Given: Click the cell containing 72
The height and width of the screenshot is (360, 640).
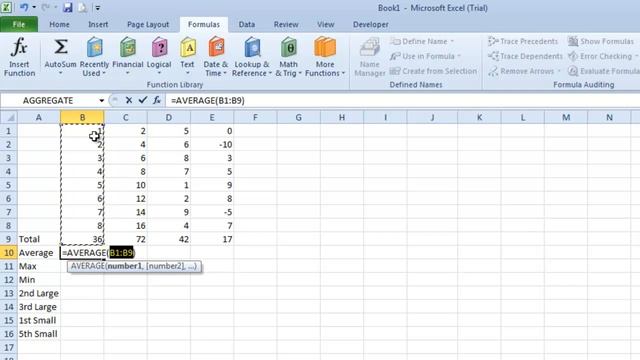Looking at the screenshot, I should click(125, 239).
